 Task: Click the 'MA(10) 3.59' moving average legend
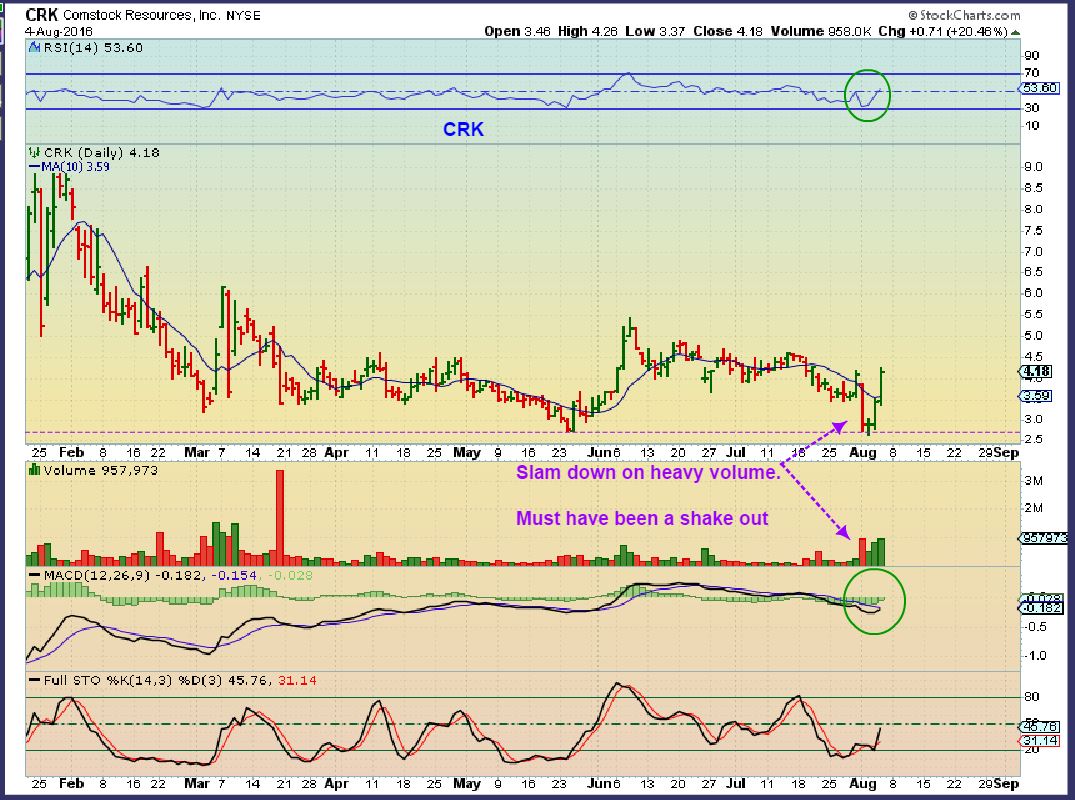[69, 166]
